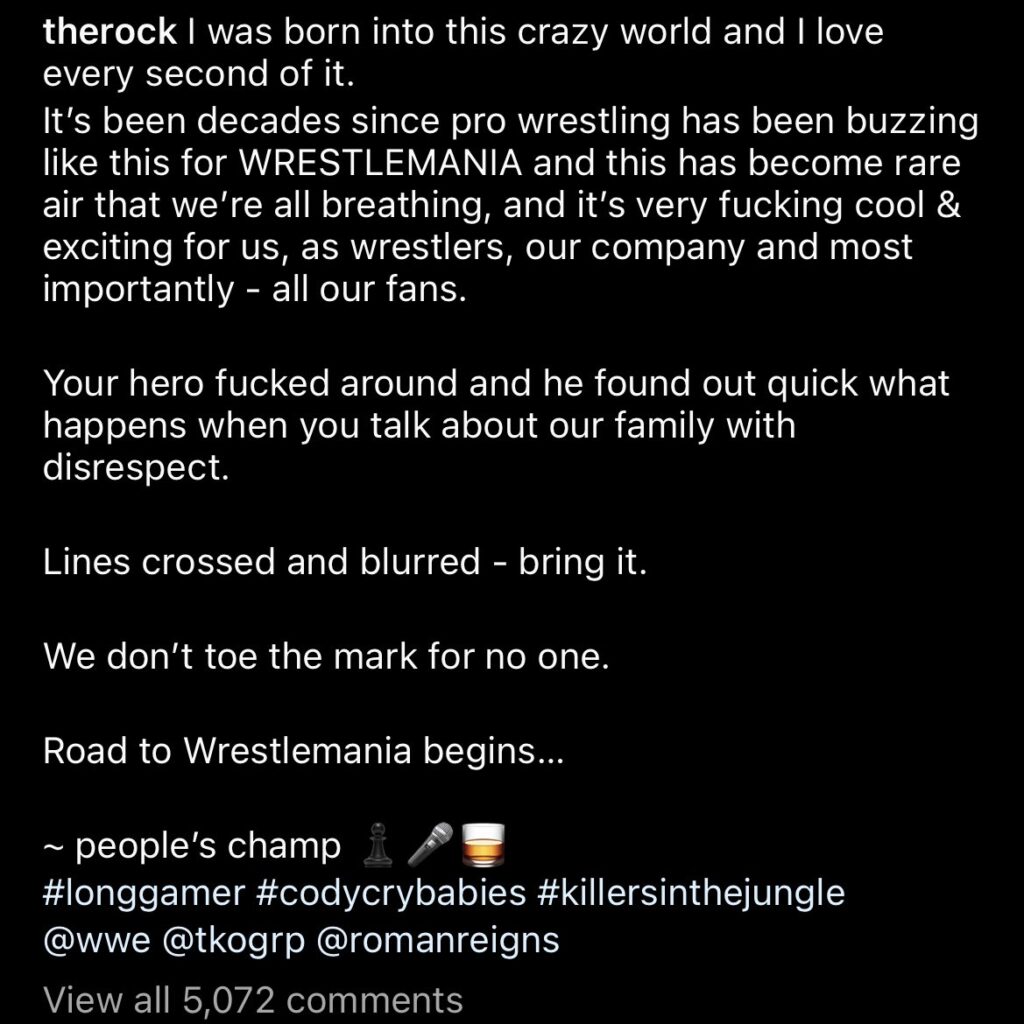
Task: Open the #killersinthejungle hashtag
Action: coord(691,893)
